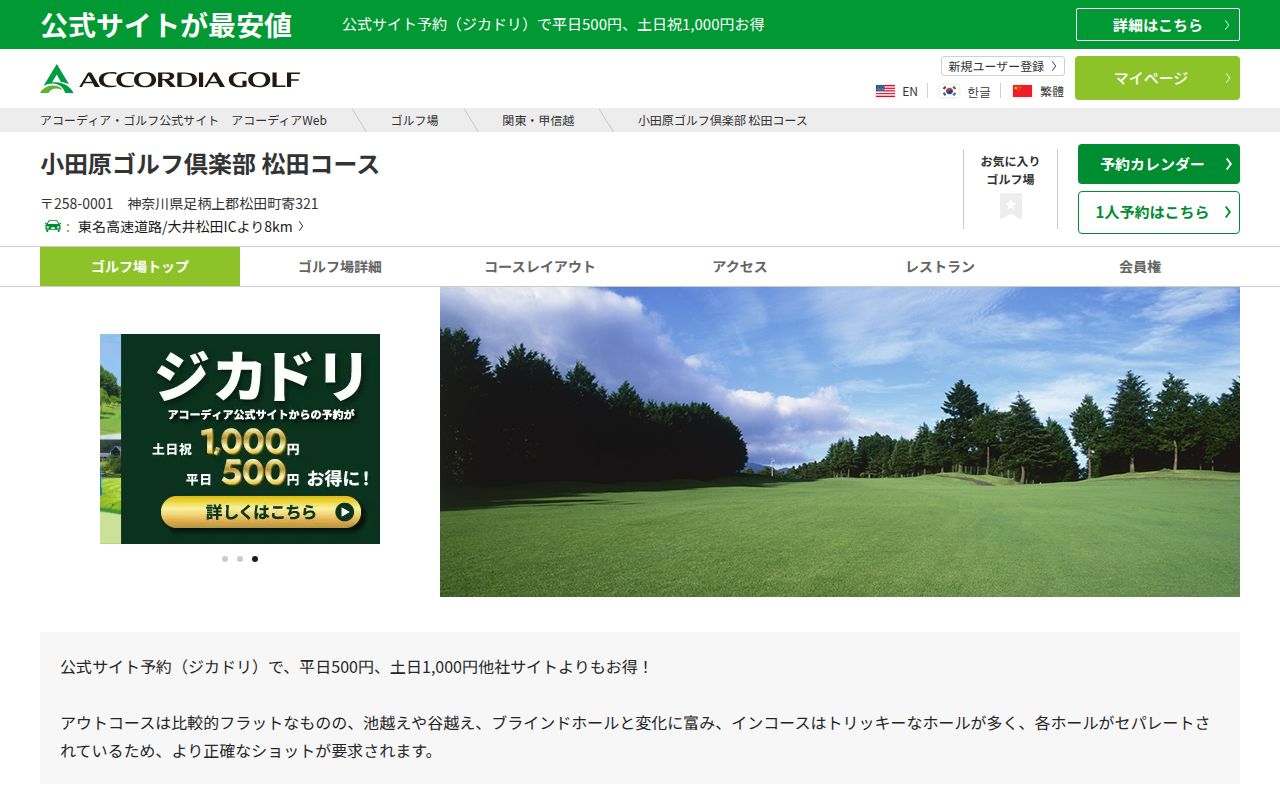Click the Korean flag icon
The image size is (1280, 800).
pos(949,91)
